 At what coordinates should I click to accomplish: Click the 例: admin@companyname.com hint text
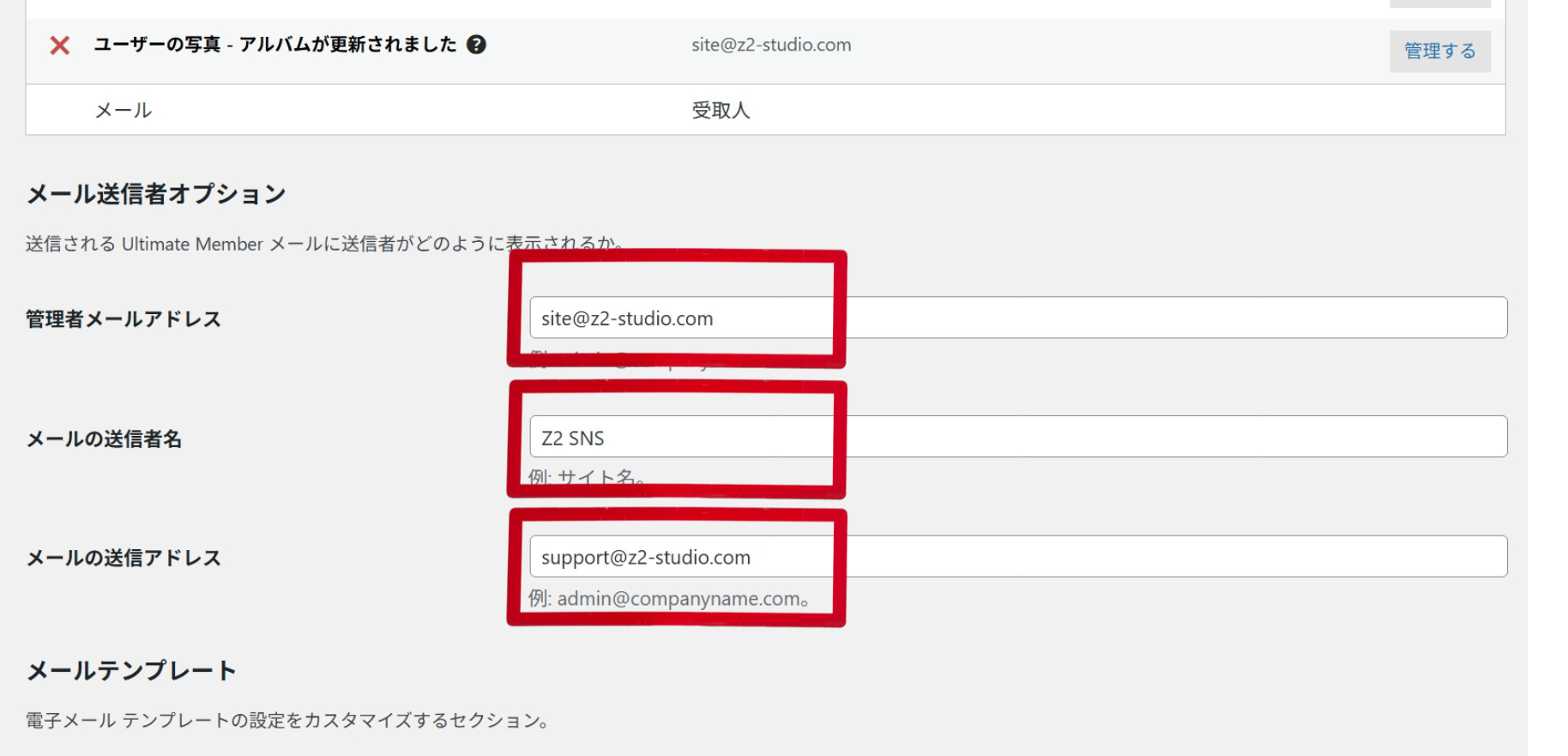668,598
